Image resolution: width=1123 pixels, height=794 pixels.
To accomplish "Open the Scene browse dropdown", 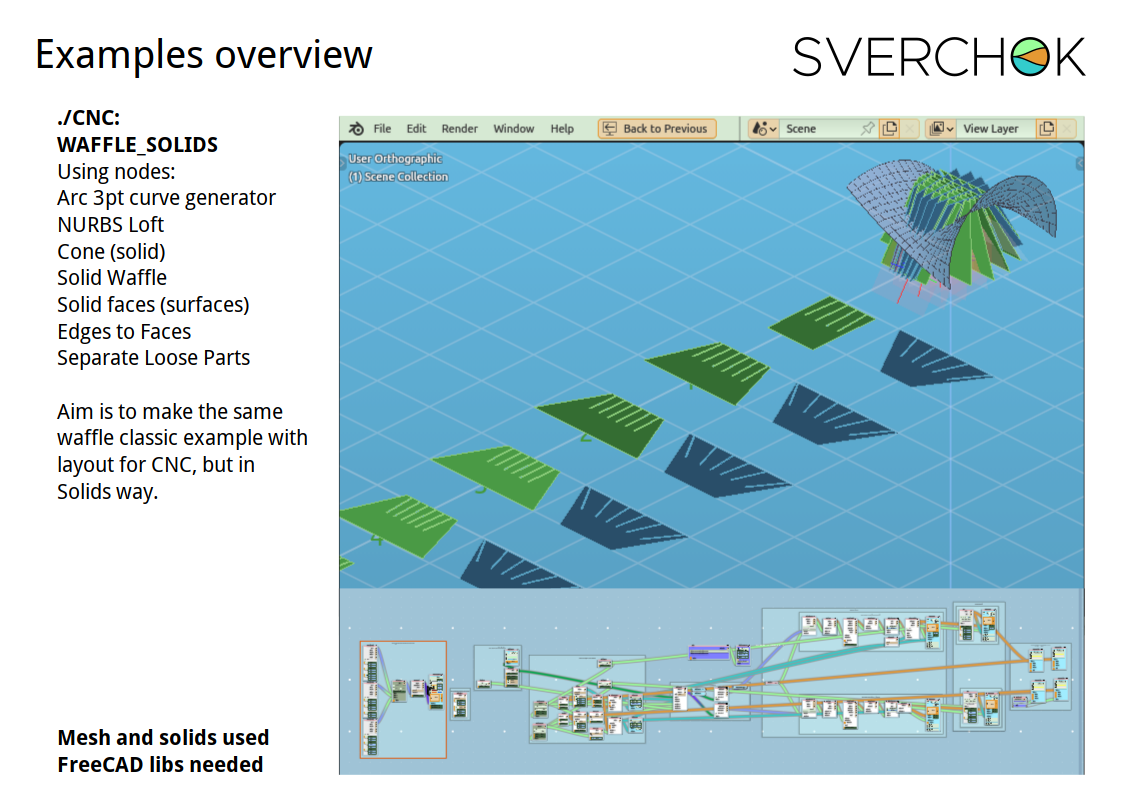I will pyautogui.click(x=765, y=129).
